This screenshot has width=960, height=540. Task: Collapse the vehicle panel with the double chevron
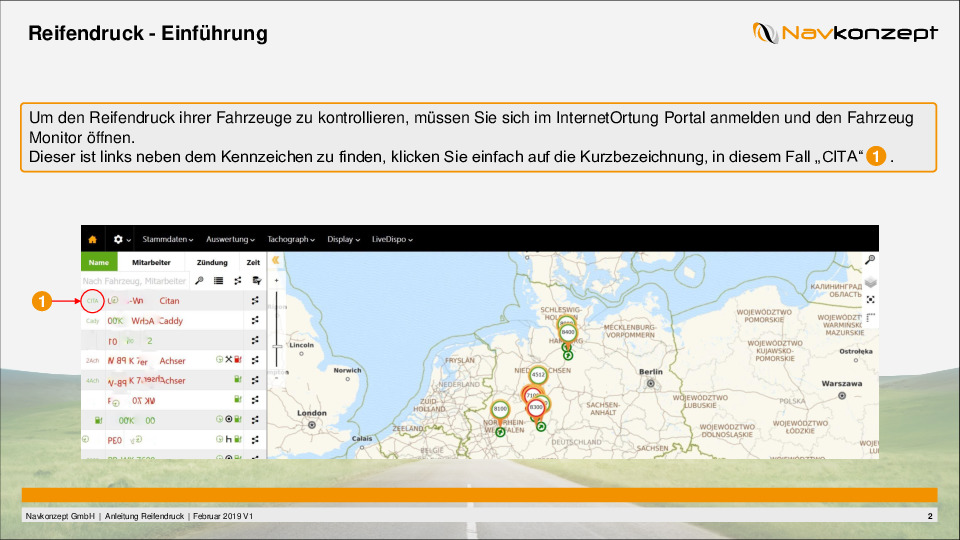point(276,260)
